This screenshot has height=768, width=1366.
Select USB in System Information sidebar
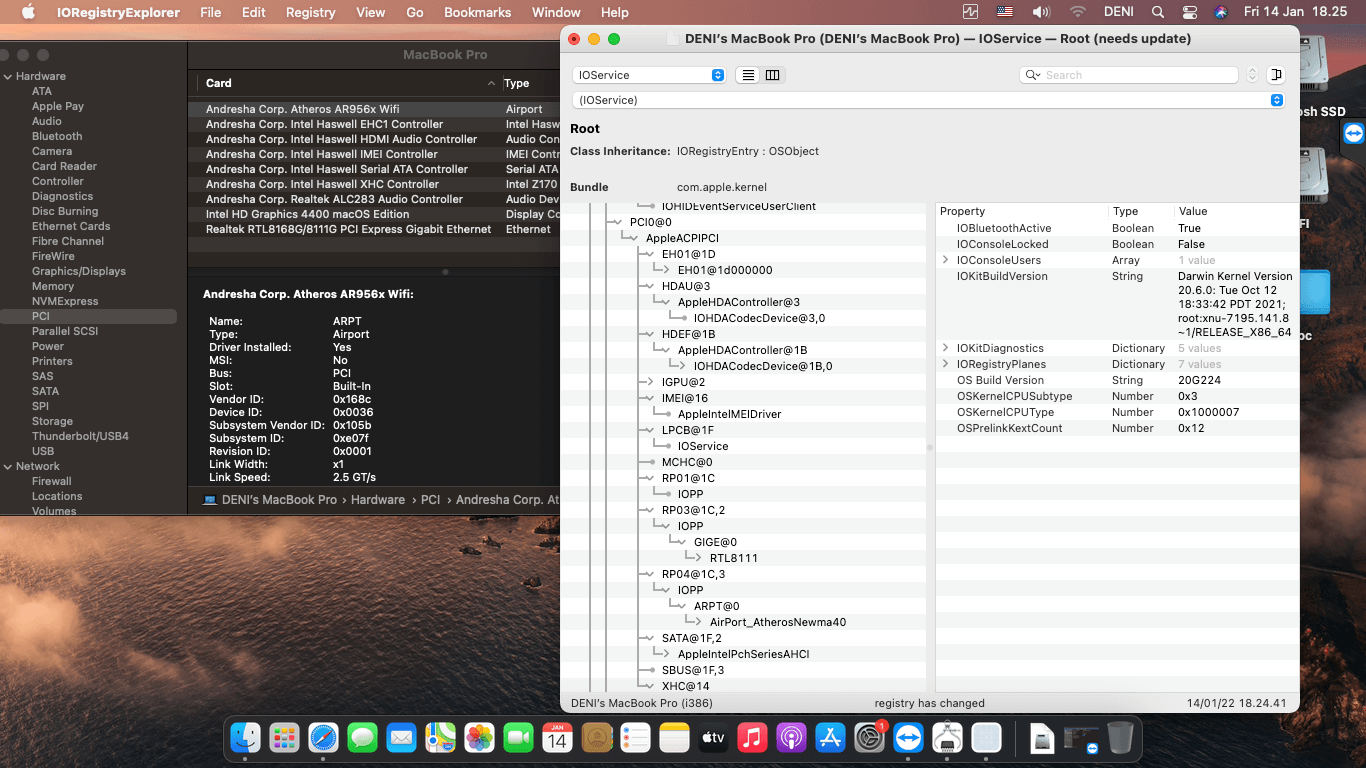tap(43, 451)
